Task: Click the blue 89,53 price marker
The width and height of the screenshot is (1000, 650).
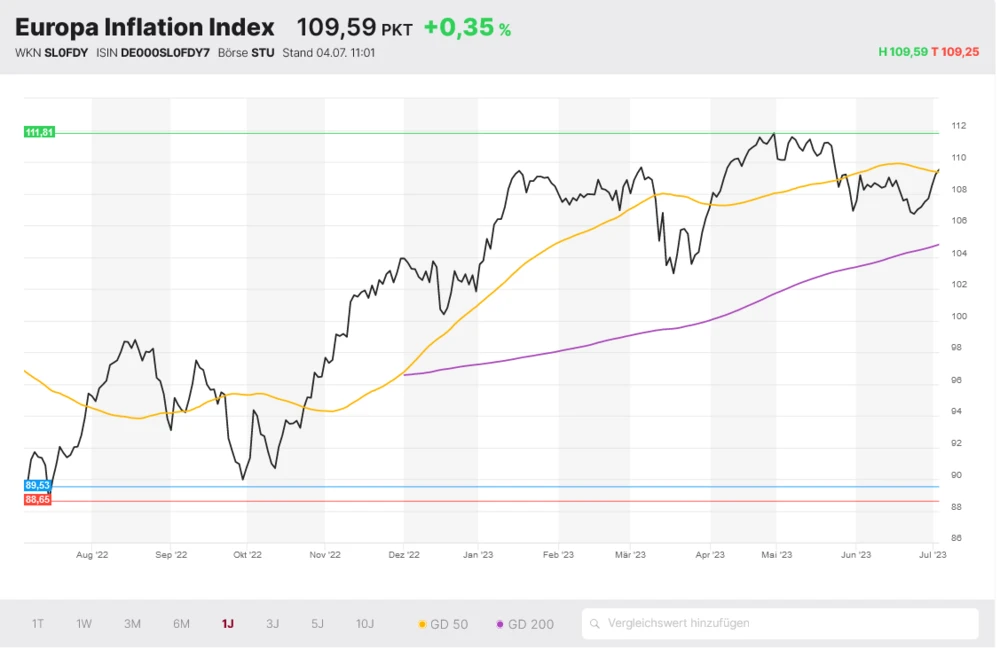Action: 37,485
